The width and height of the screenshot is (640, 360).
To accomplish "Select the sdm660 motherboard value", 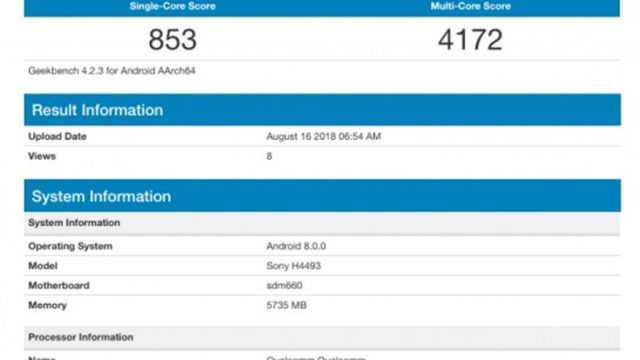I will pos(284,285).
